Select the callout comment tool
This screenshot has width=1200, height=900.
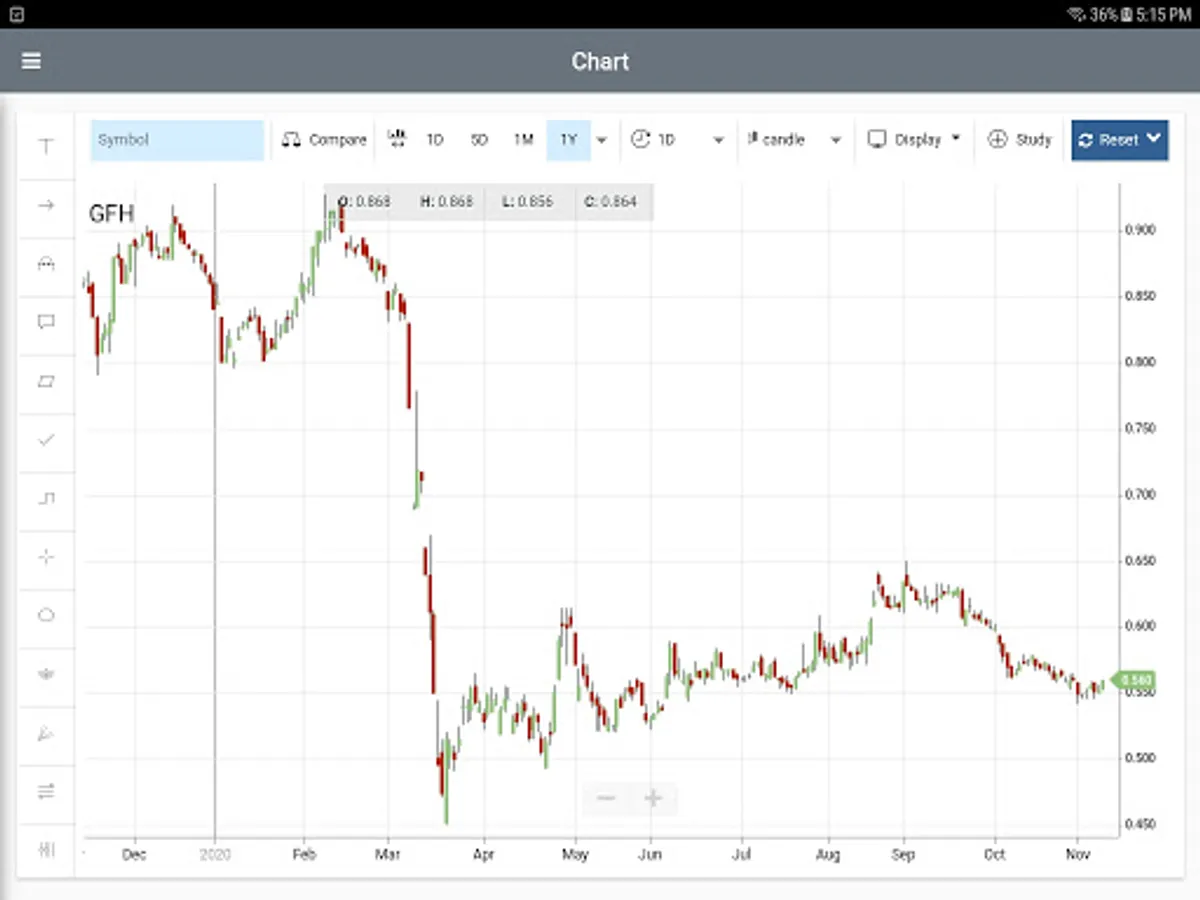pyautogui.click(x=45, y=321)
